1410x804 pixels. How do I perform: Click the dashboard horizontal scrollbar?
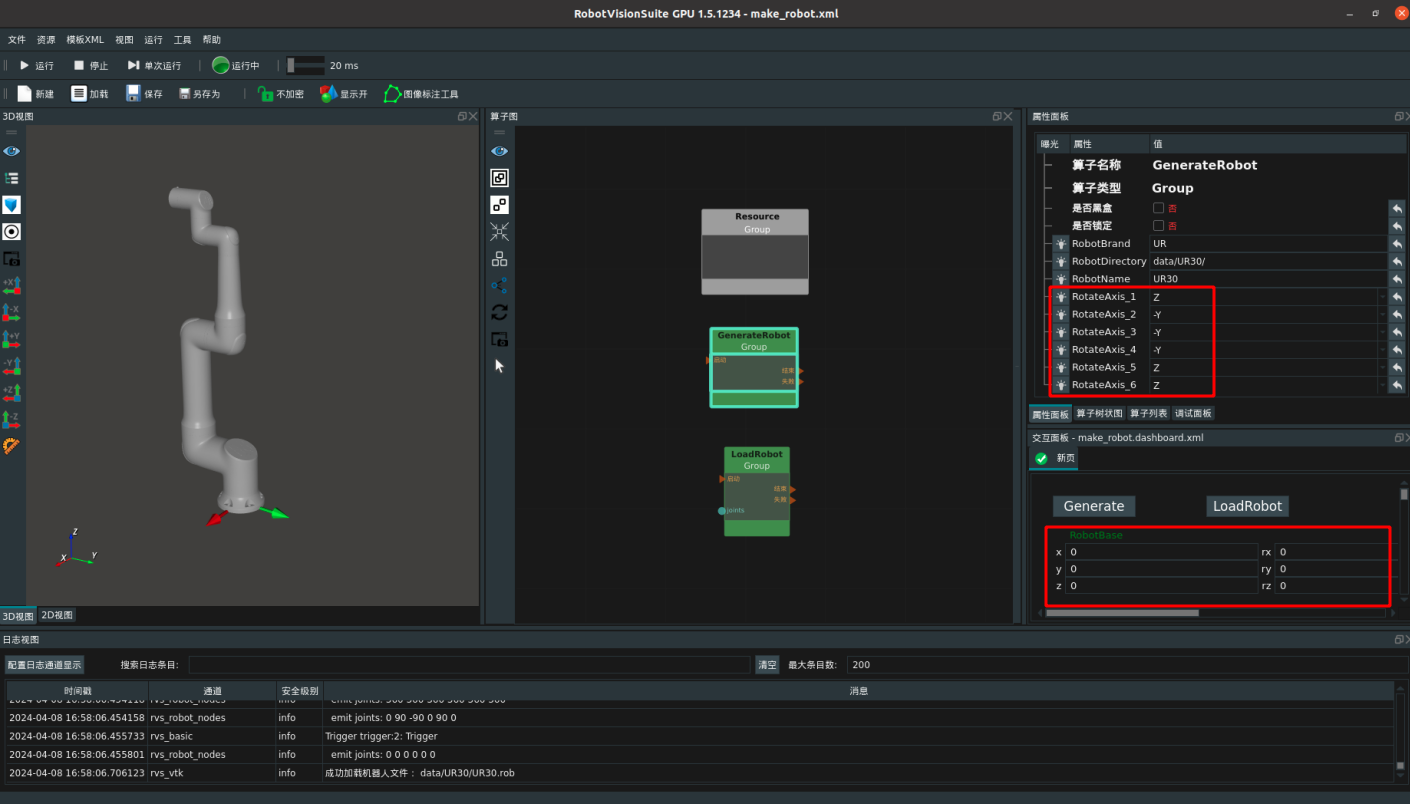click(x=1122, y=613)
